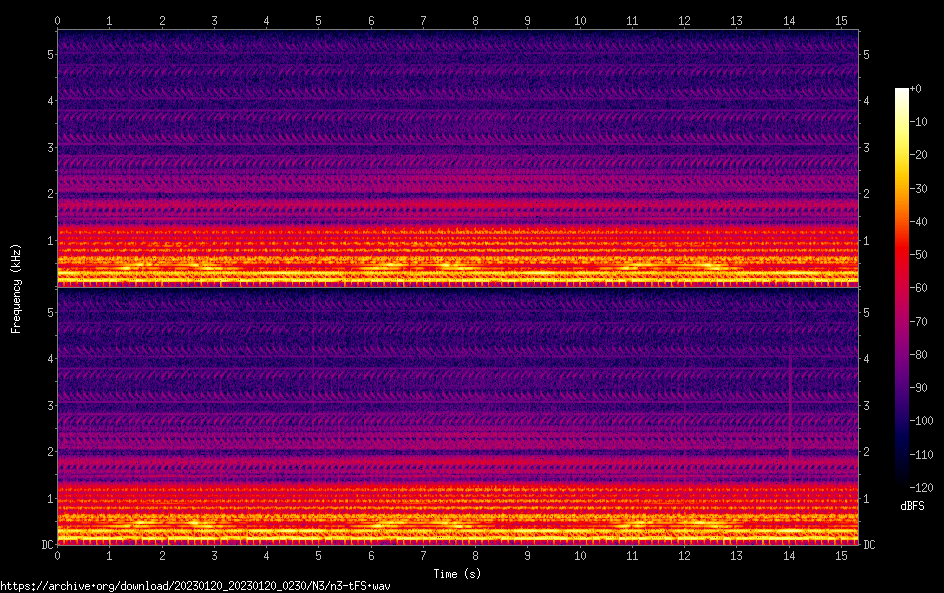Screen dimensions: 944x593
Task: Click the 7 second tick on top time axis
Action: [423, 20]
